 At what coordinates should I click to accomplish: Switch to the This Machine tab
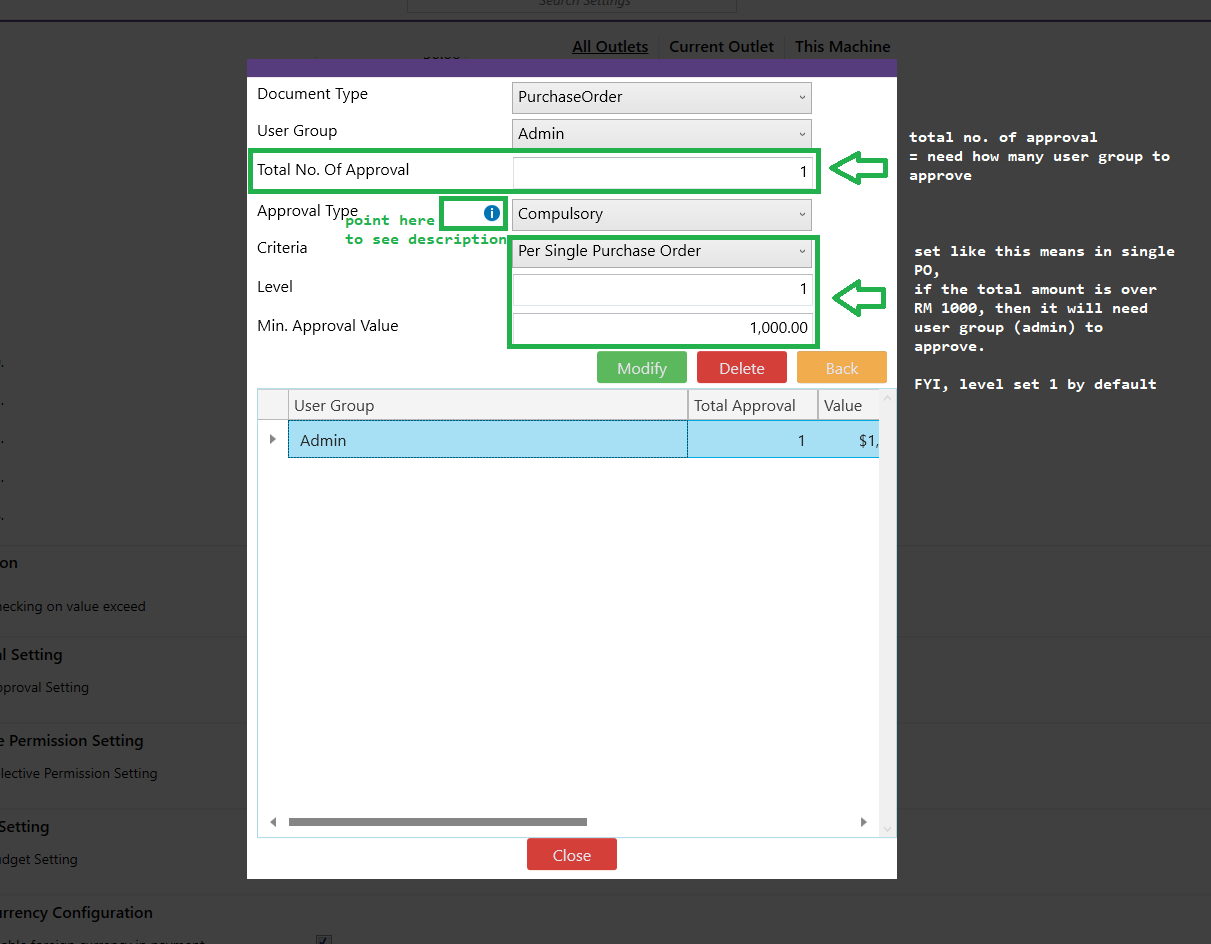tap(842, 47)
